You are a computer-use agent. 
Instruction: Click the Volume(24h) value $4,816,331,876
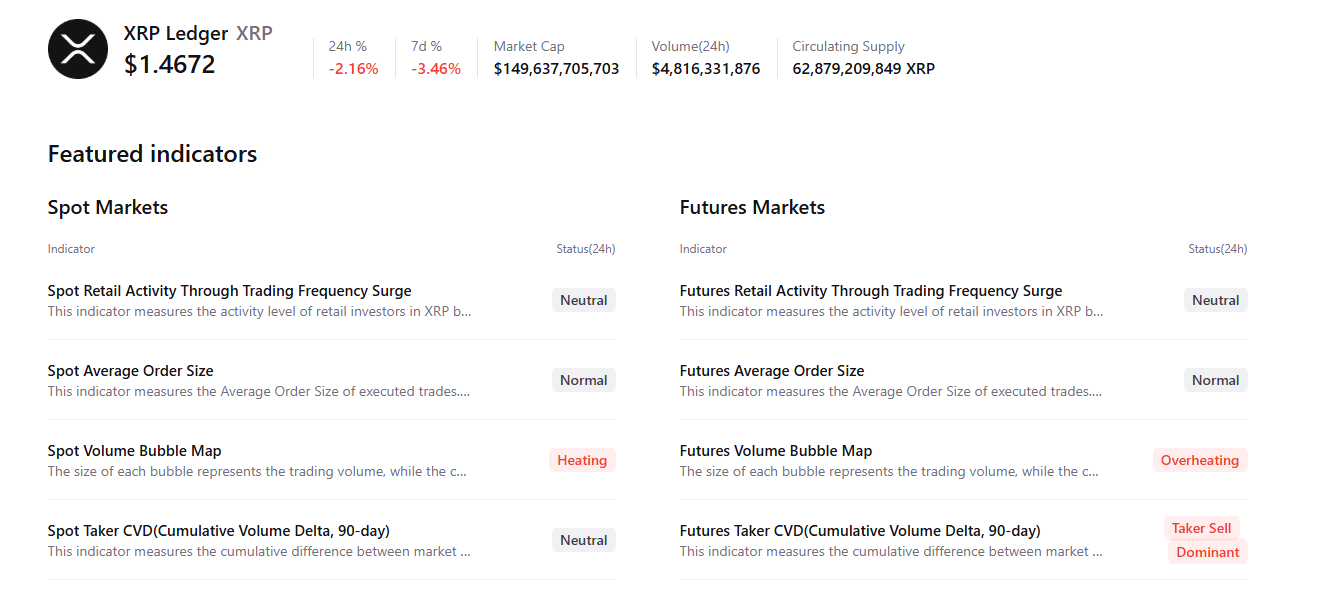coord(706,69)
